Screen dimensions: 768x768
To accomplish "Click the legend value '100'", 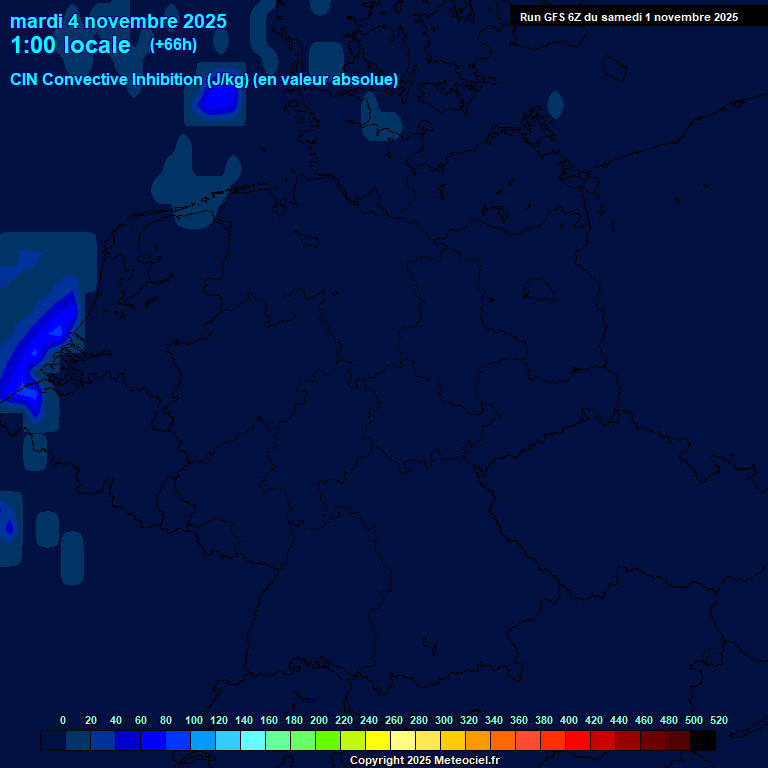I will tap(194, 720).
